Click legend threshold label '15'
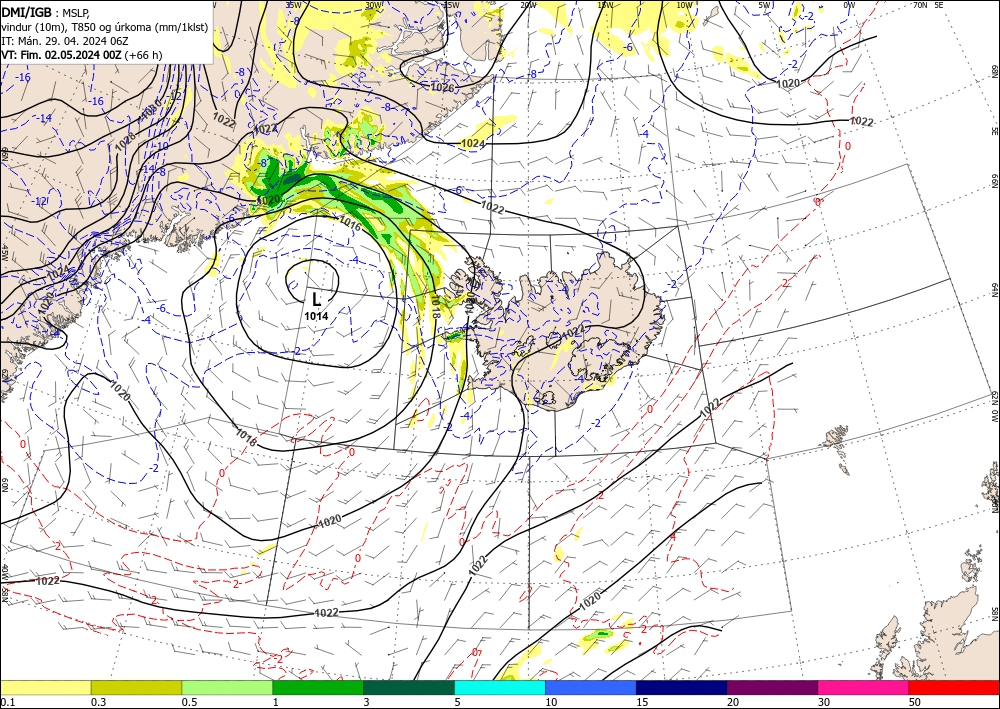Image resolution: width=1000 pixels, height=709 pixels. tap(642, 702)
